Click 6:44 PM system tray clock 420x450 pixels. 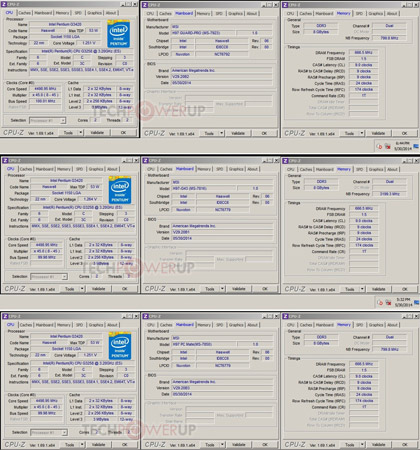402,146
